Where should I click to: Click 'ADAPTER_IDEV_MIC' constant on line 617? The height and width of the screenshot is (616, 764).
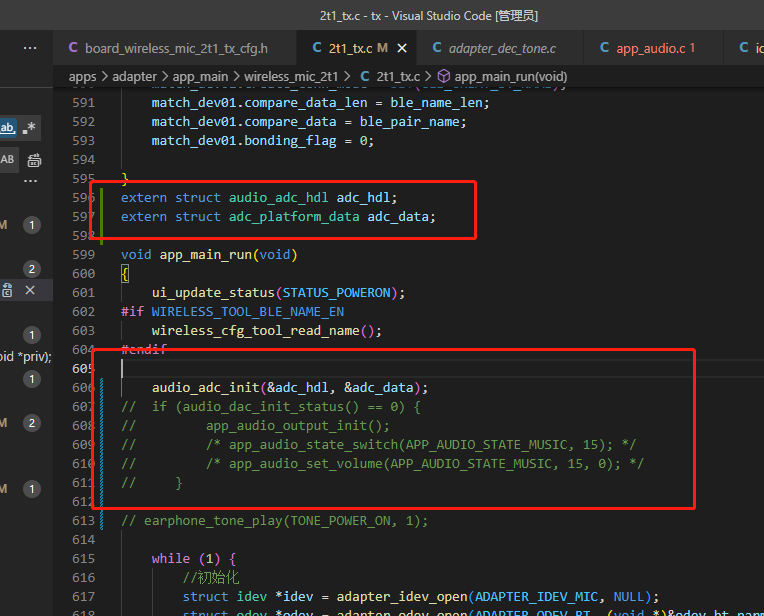pos(536,597)
